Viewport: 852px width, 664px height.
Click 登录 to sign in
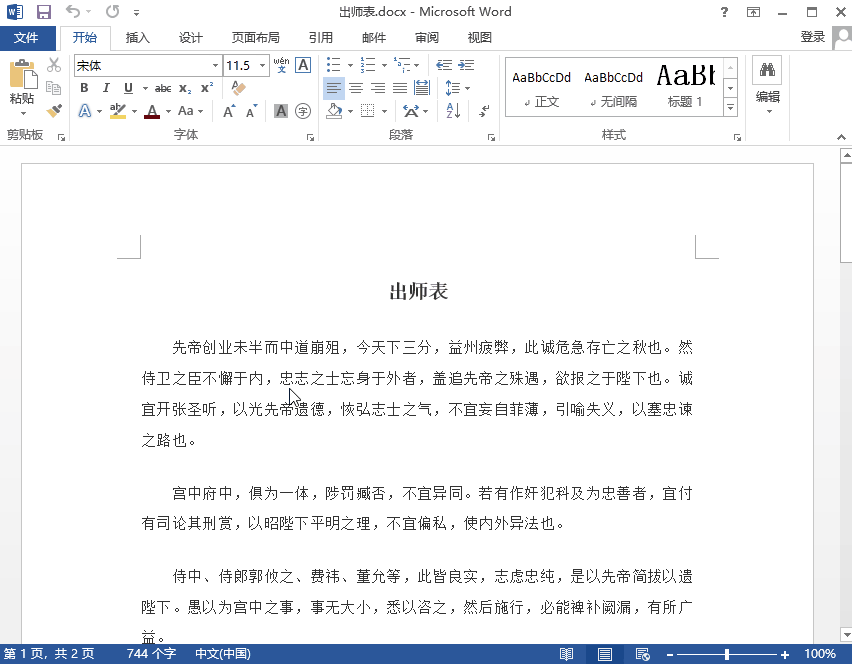tap(812, 37)
